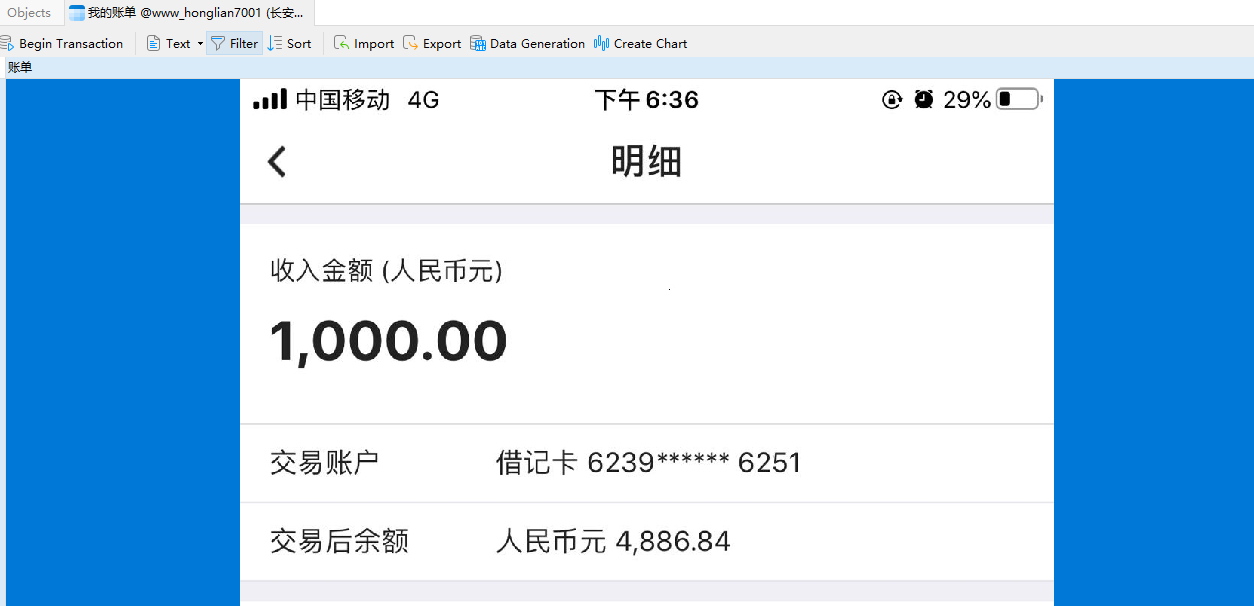1254x606 pixels.
Task: Click the Create Chart icon
Action: pyautogui.click(x=601, y=43)
